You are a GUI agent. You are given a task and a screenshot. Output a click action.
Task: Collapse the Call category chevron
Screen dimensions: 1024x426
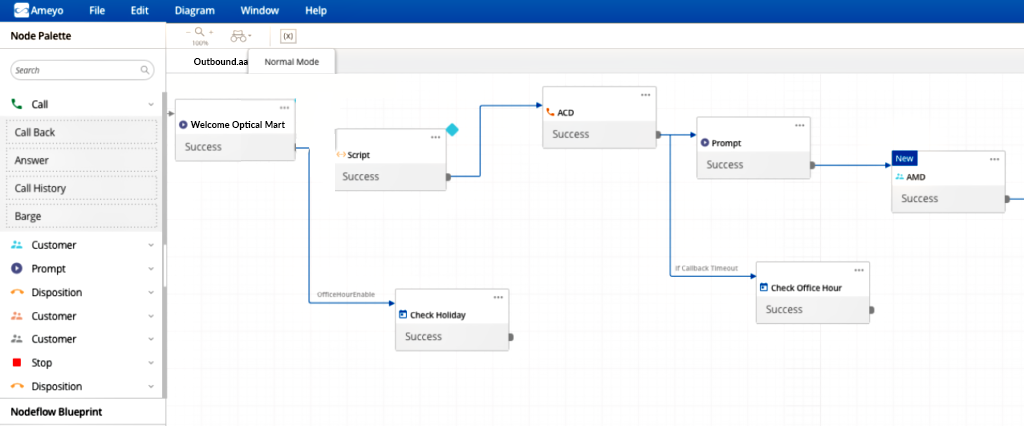pos(151,104)
